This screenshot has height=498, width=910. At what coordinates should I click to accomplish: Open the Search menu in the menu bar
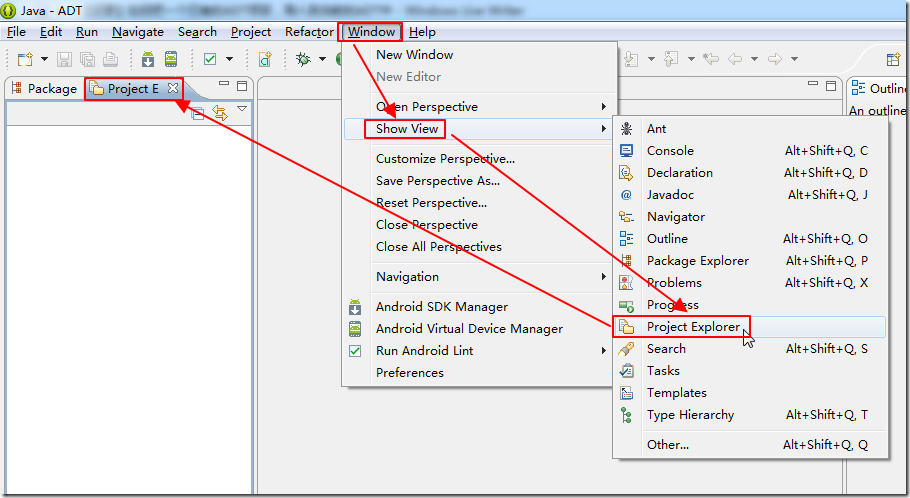click(x=197, y=32)
